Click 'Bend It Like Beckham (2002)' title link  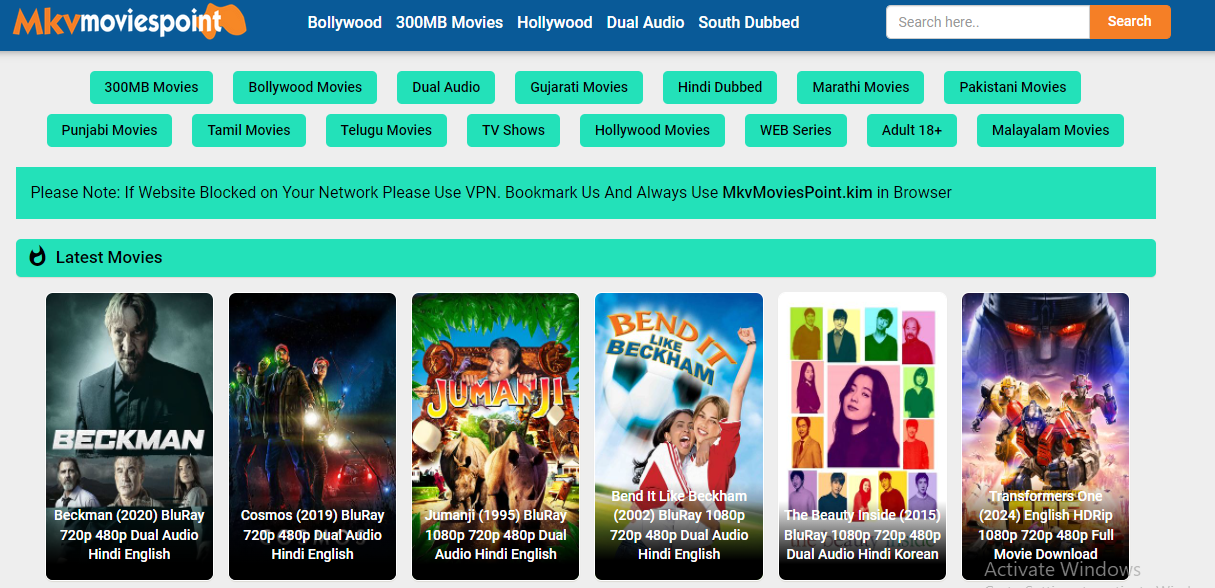(x=678, y=525)
